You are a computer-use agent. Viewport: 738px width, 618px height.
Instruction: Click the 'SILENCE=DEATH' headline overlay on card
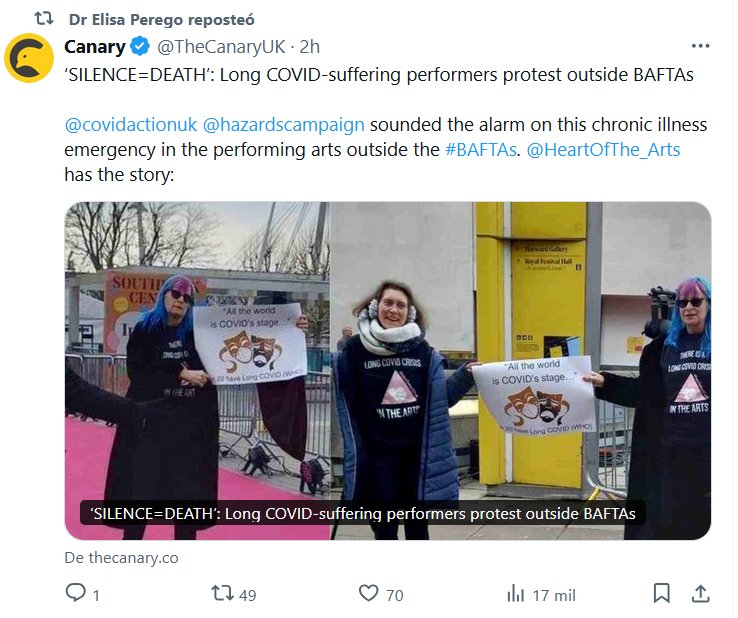click(362, 513)
